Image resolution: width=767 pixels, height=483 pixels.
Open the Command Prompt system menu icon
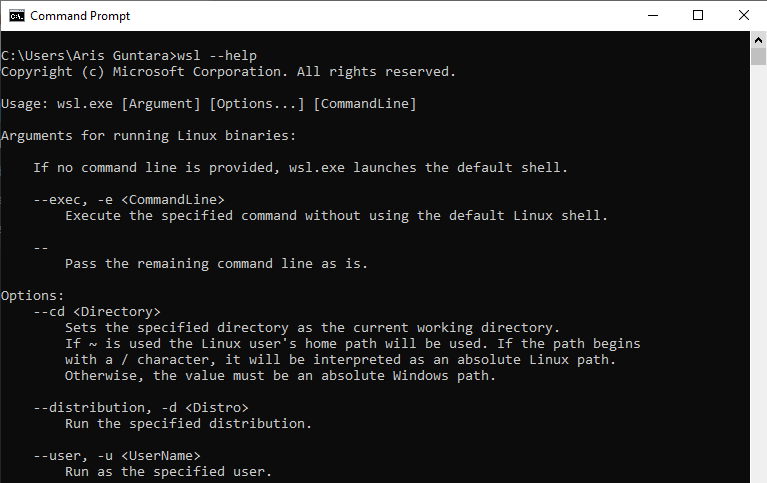[x=17, y=16]
